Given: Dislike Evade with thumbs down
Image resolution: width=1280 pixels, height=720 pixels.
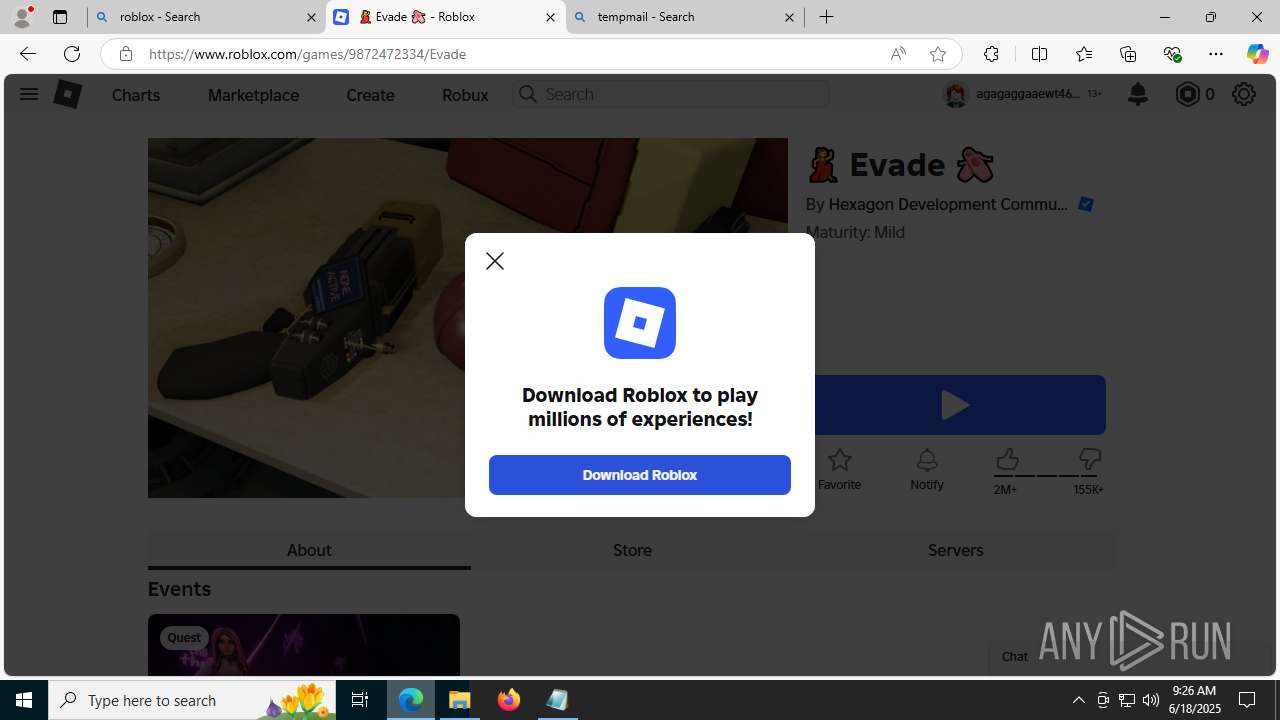Looking at the screenshot, I should tap(1089, 460).
